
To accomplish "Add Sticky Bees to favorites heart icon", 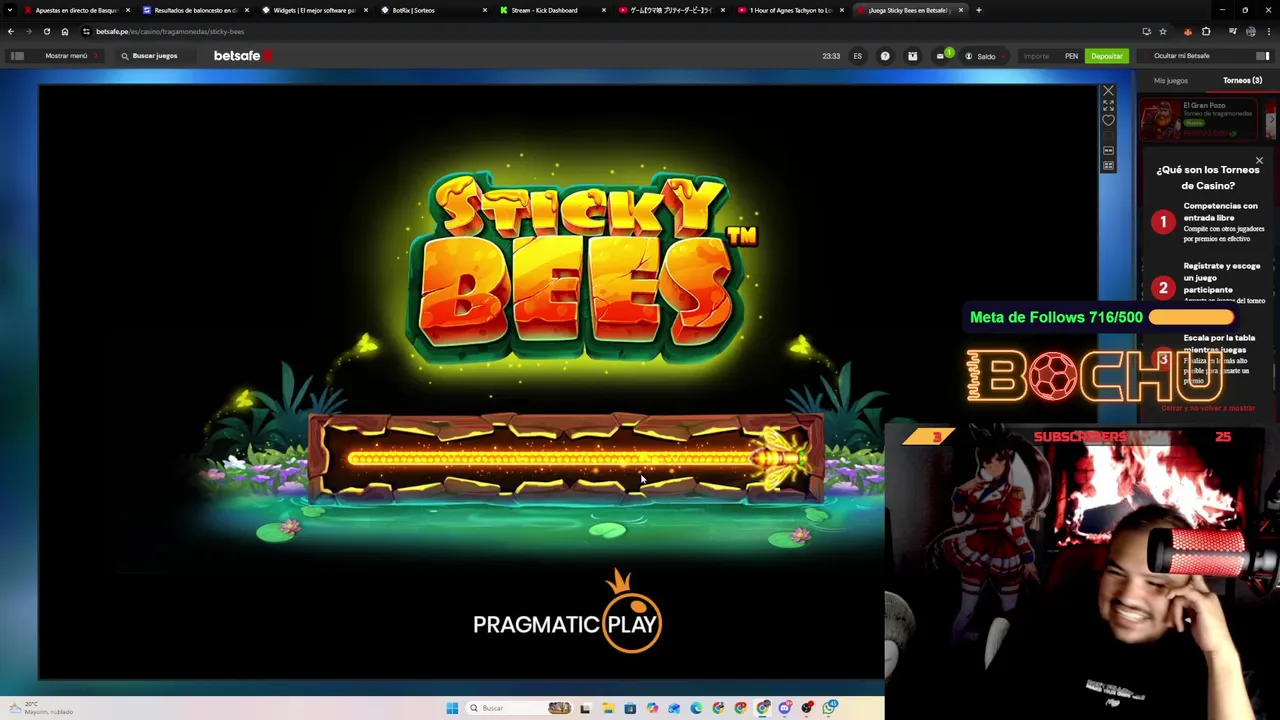I will (x=1108, y=120).
